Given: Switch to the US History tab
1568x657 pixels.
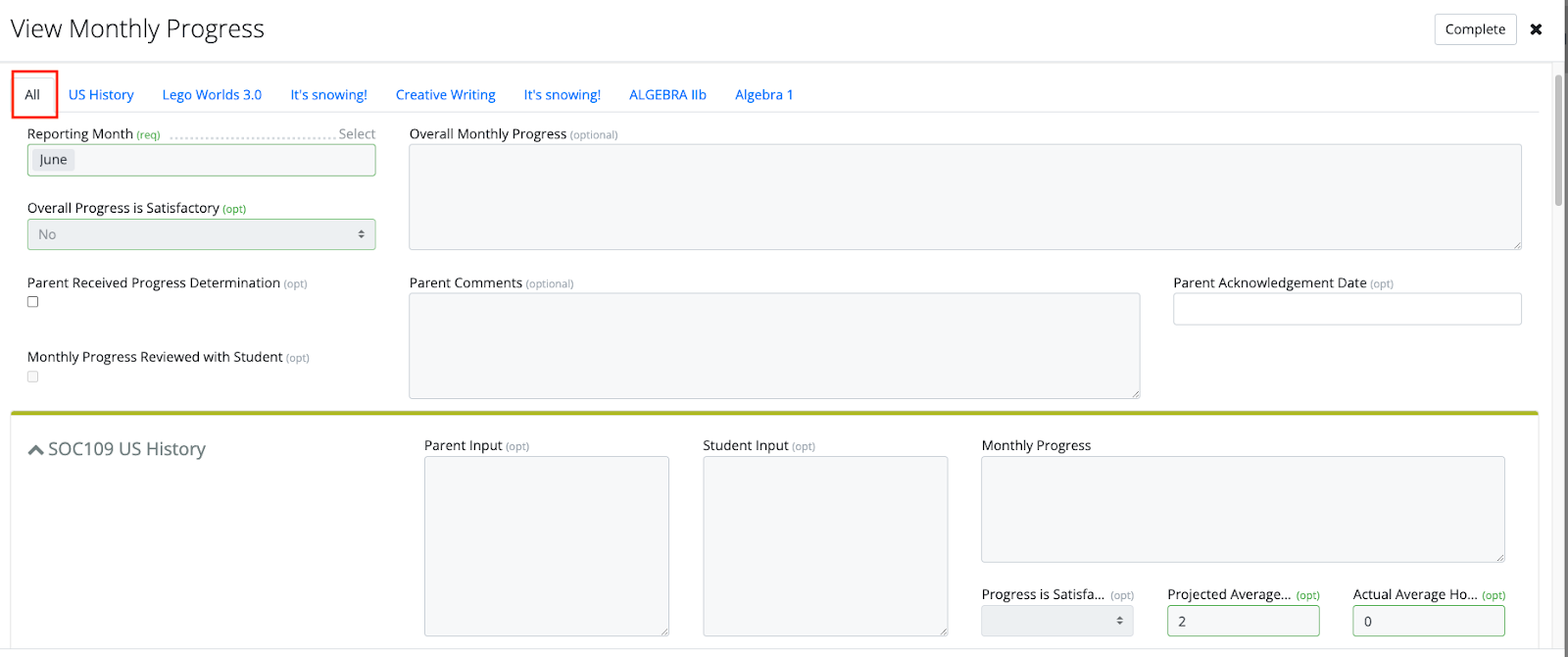Looking at the screenshot, I should (101, 95).
